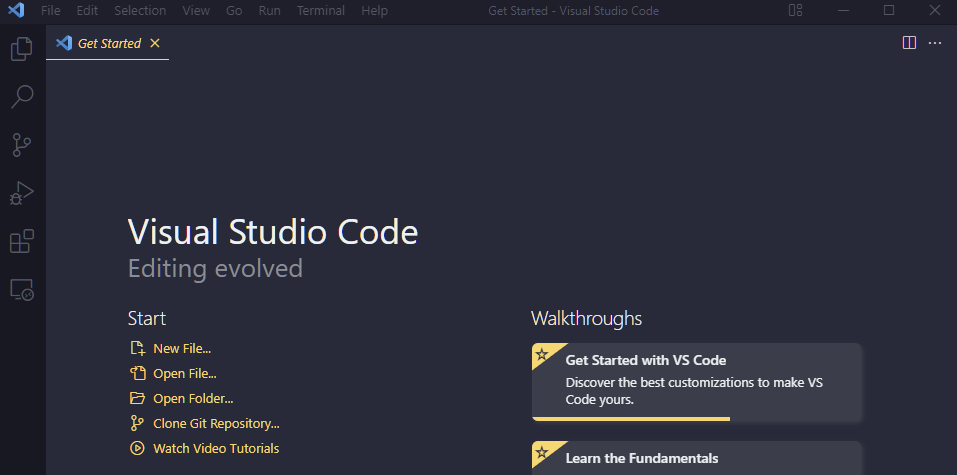Click the VS Code logo in title bar
The width and height of the screenshot is (957, 475).
point(16,10)
